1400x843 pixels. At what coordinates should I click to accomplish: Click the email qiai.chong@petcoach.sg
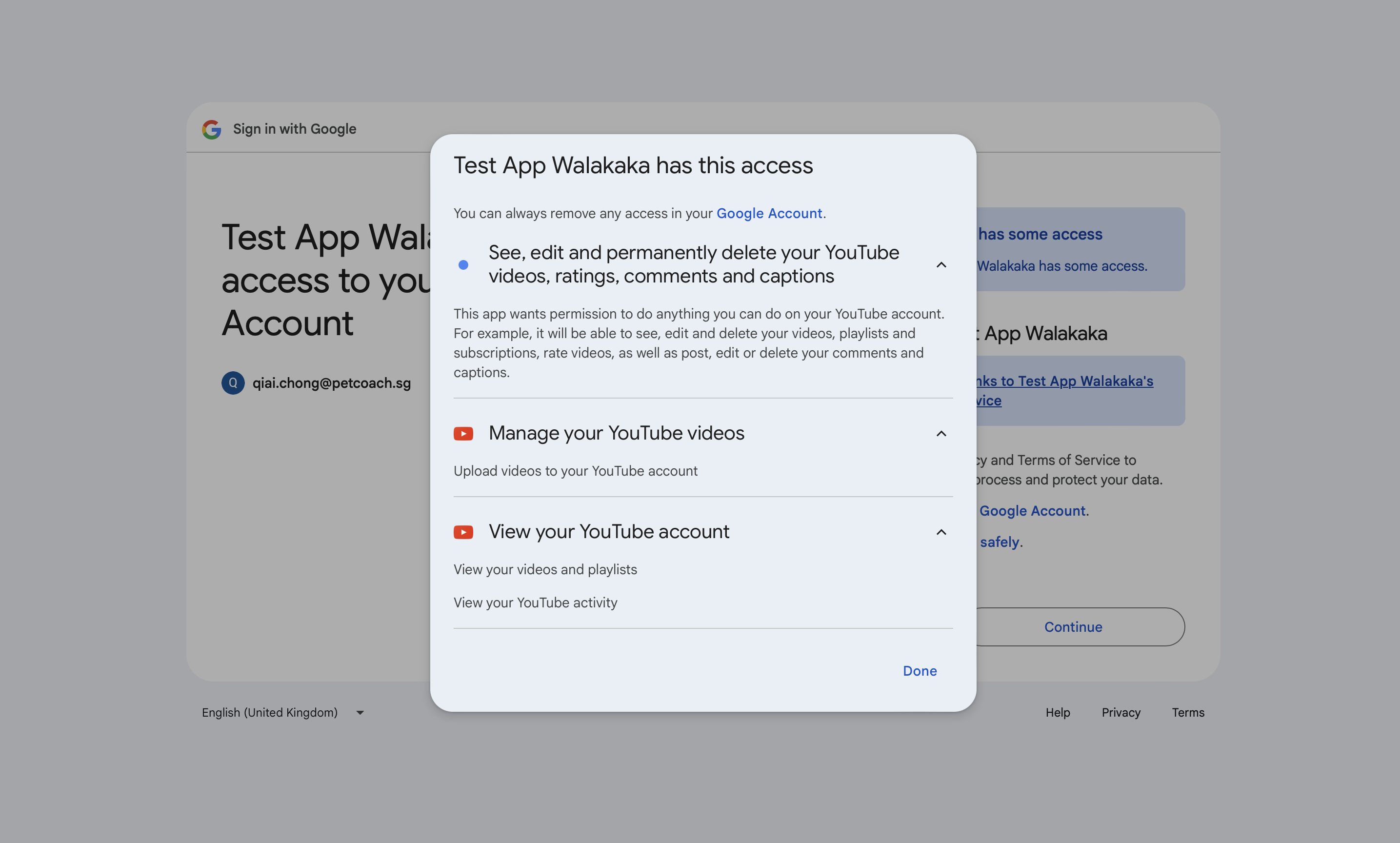pos(332,383)
